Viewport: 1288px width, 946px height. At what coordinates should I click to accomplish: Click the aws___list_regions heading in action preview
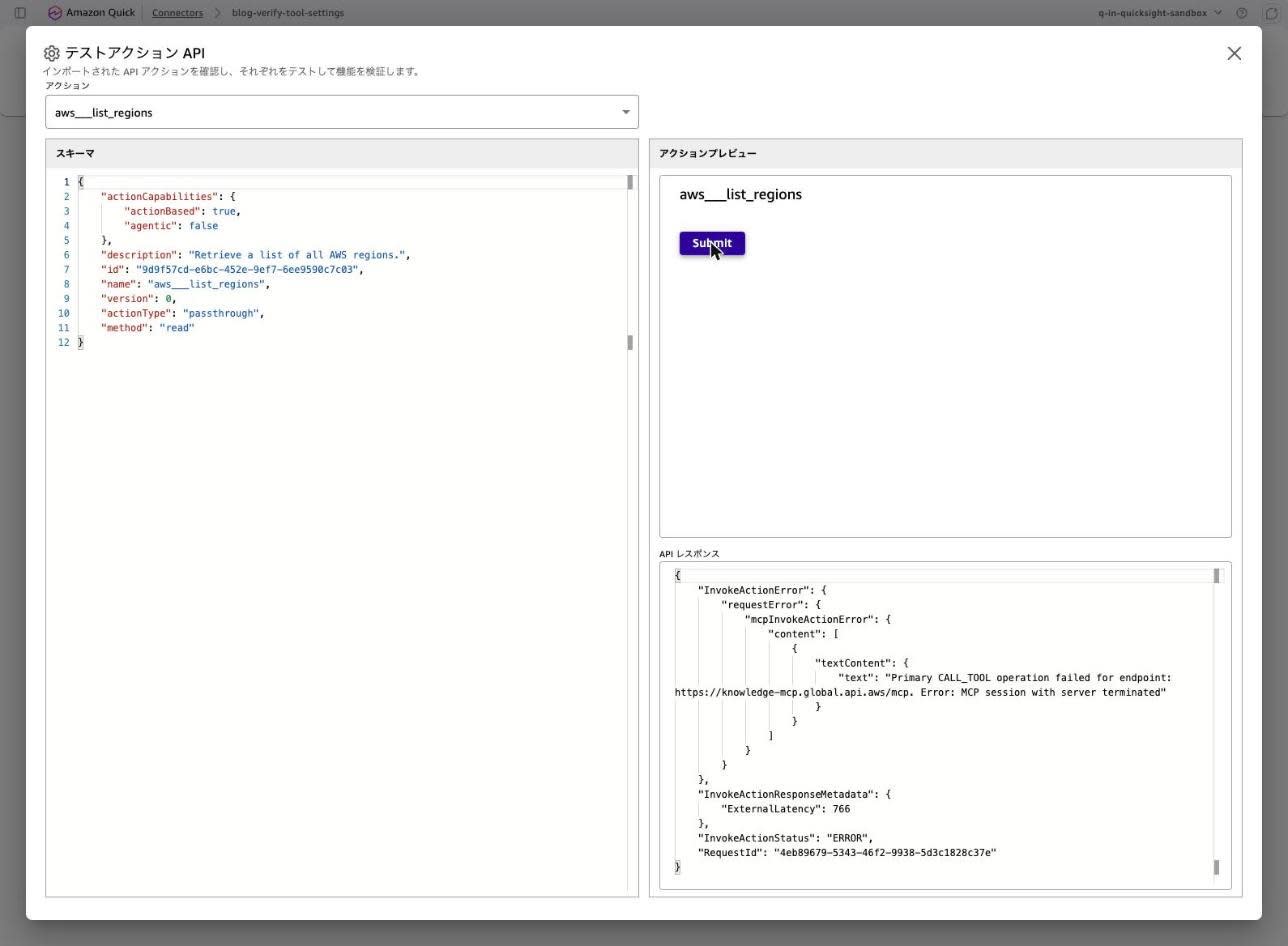(x=740, y=194)
